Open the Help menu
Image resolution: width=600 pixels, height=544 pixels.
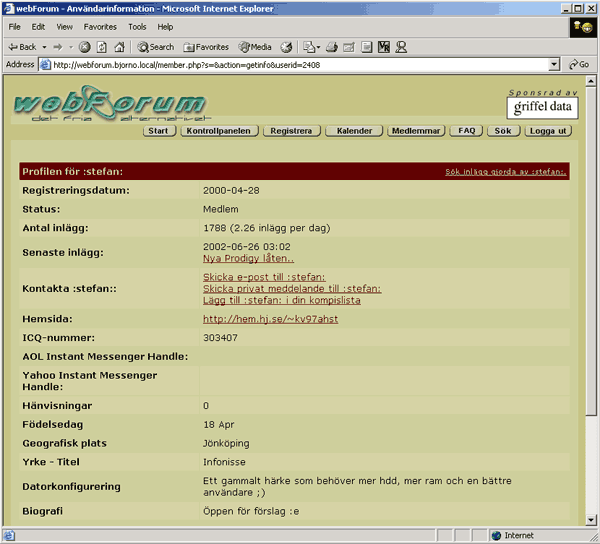point(165,27)
